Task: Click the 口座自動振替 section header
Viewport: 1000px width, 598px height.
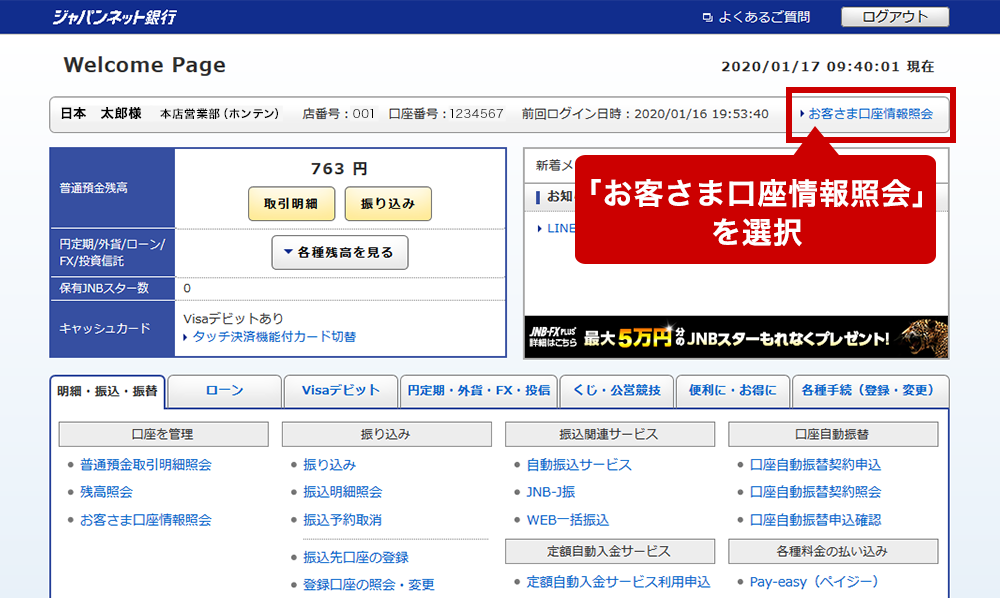Action: (833, 434)
